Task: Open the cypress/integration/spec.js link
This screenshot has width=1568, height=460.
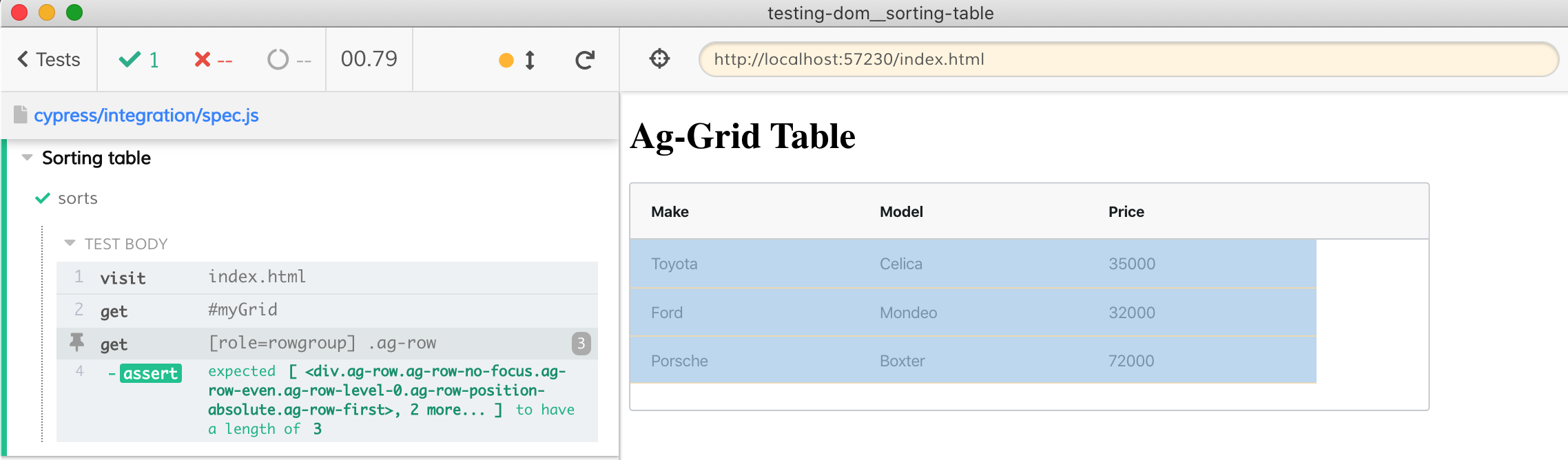Action: point(146,115)
